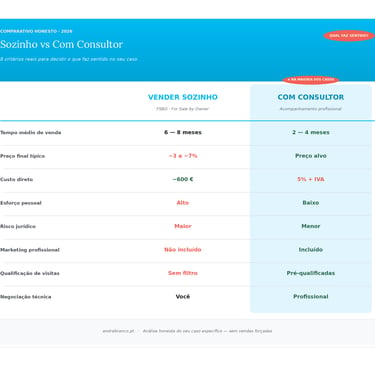Image resolution: width=375 pixels, height=366 pixels.
Task: Click the 'COM CONSULTOR' column header
Action: pos(311,97)
